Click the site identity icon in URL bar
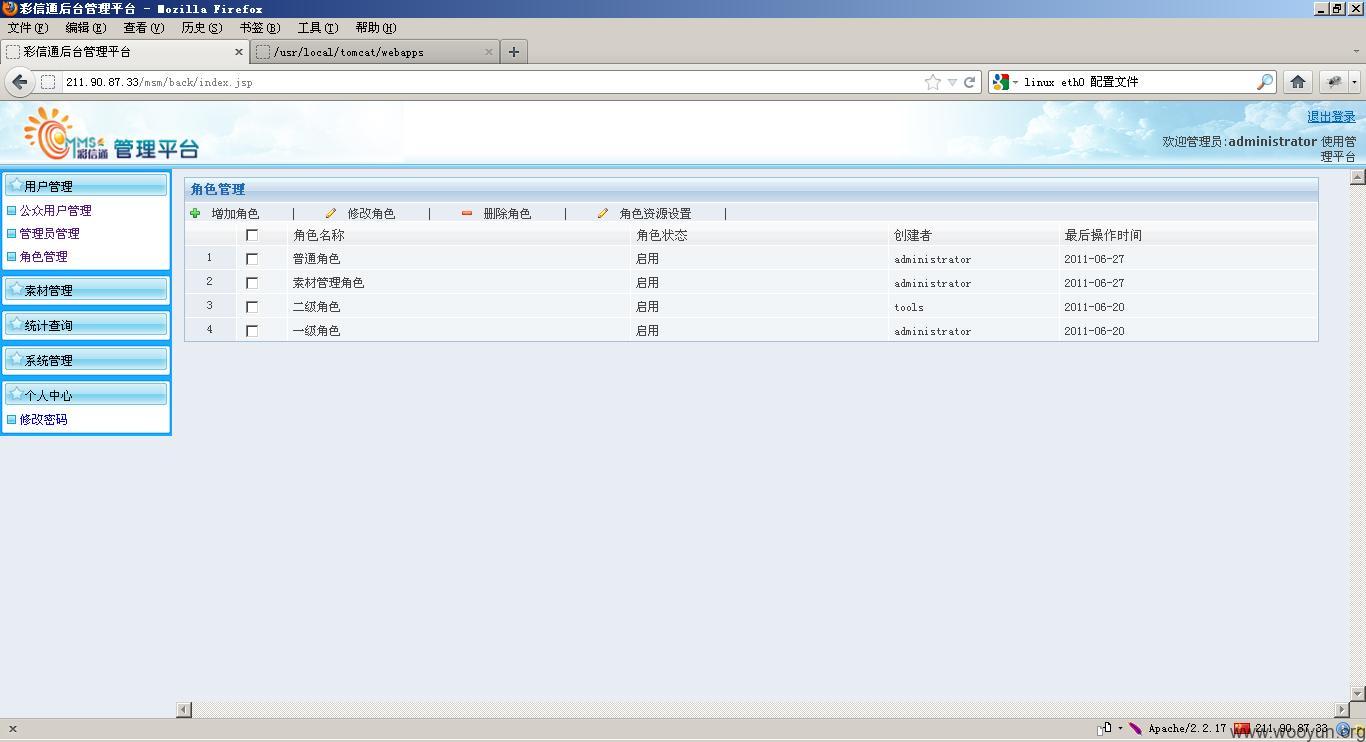This screenshot has height=742, width=1366. [x=47, y=82]
